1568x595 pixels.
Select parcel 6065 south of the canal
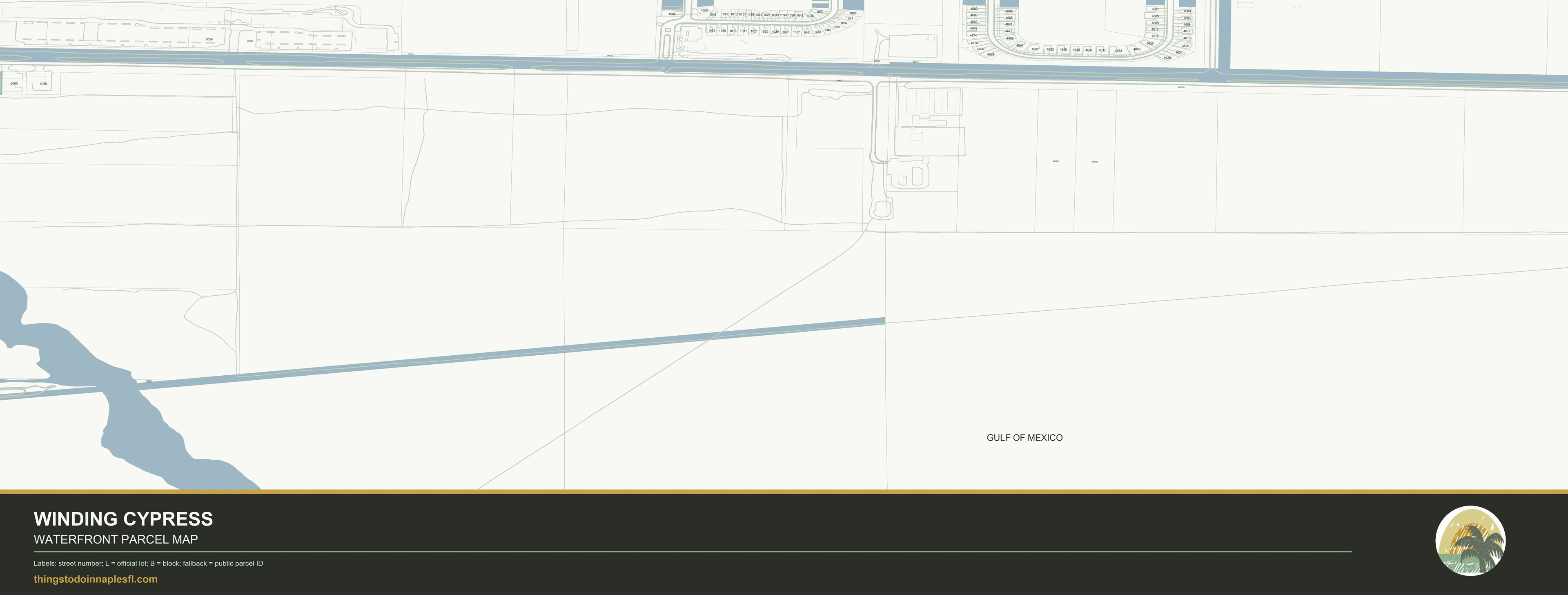point(14,83)
